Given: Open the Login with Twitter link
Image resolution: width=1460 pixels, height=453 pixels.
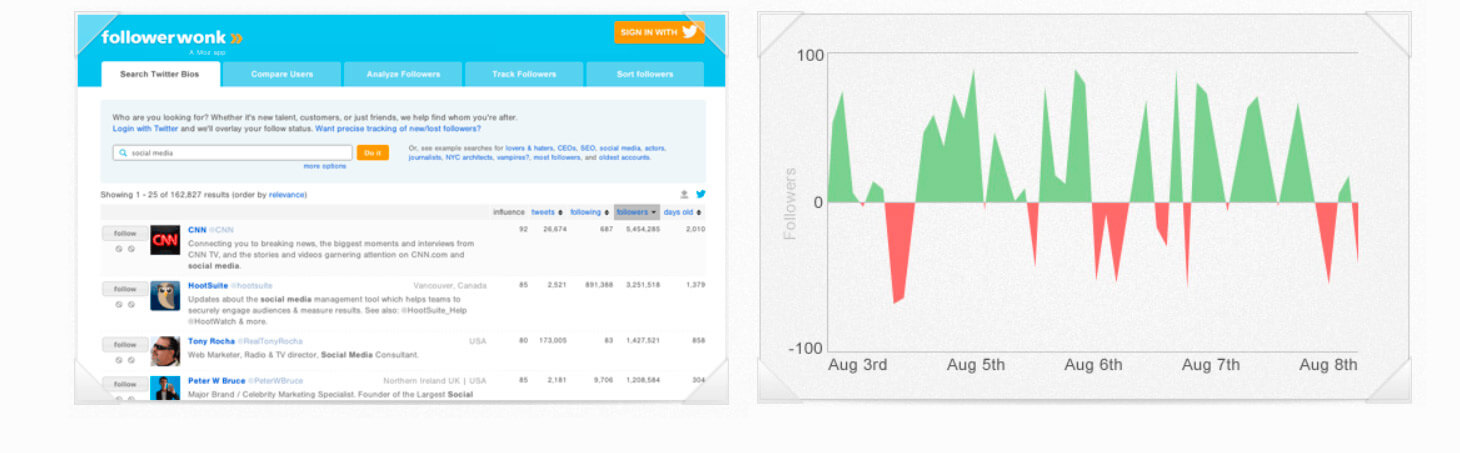Looking at the screenshot, I should (145, 129).
